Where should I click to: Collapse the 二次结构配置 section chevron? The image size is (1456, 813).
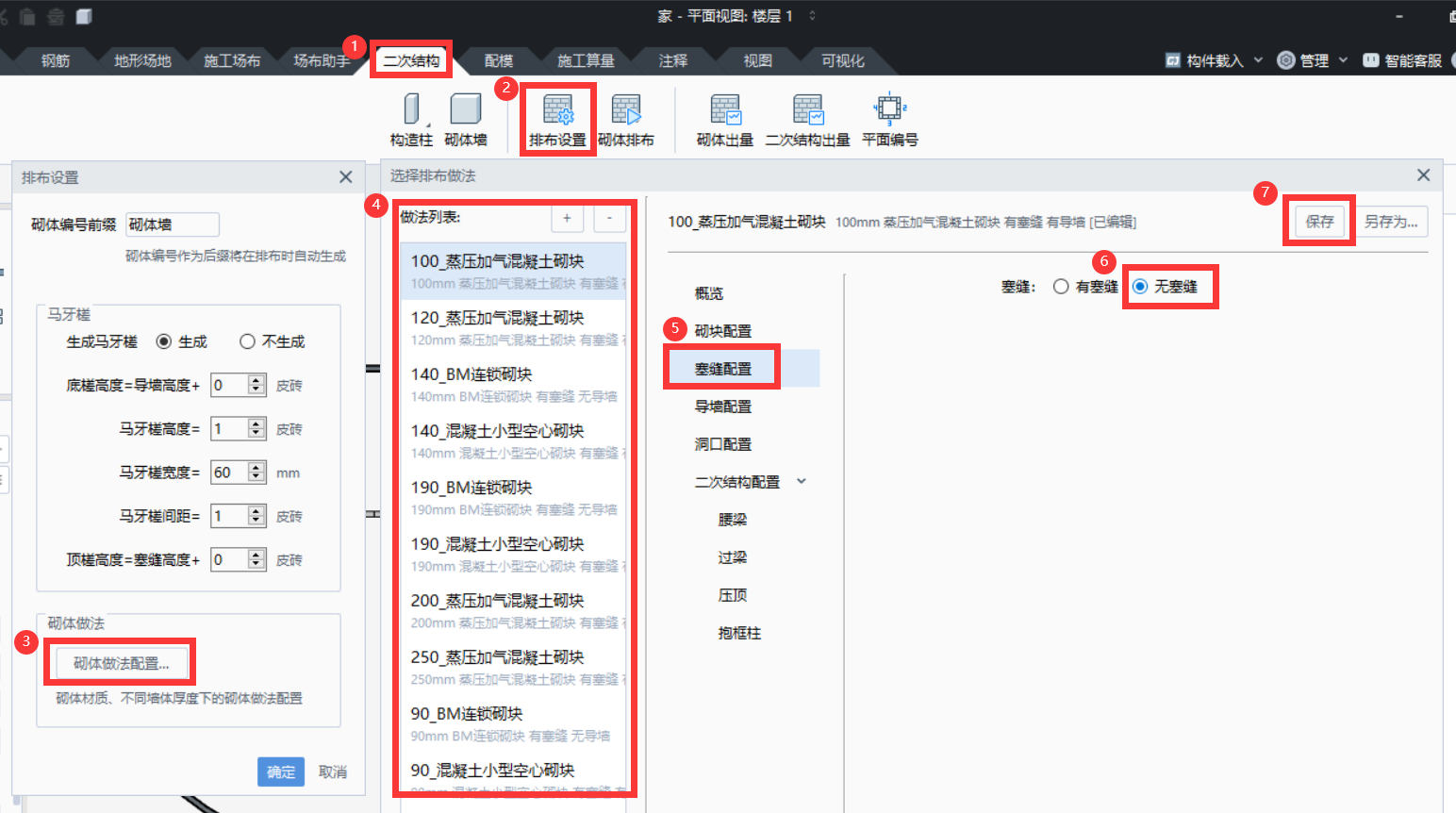[x=802, y=481]
